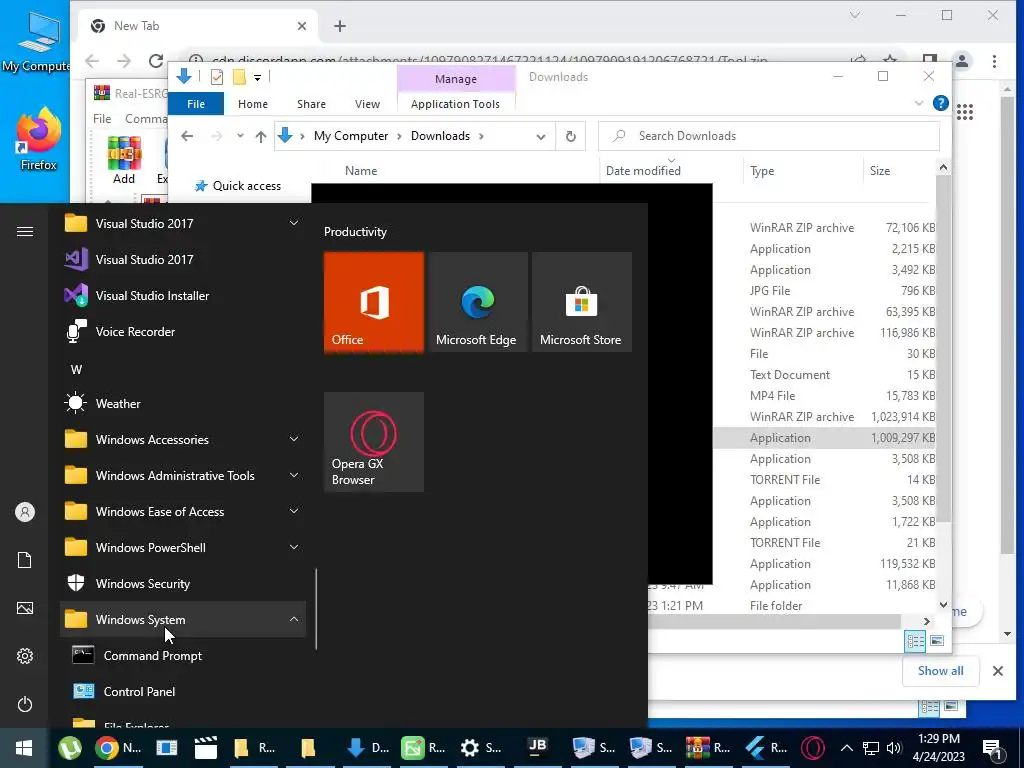Click the Start menu hamburger expand icon
The height and width of the screenshot is (768, 1024).
tap(25, 231)
